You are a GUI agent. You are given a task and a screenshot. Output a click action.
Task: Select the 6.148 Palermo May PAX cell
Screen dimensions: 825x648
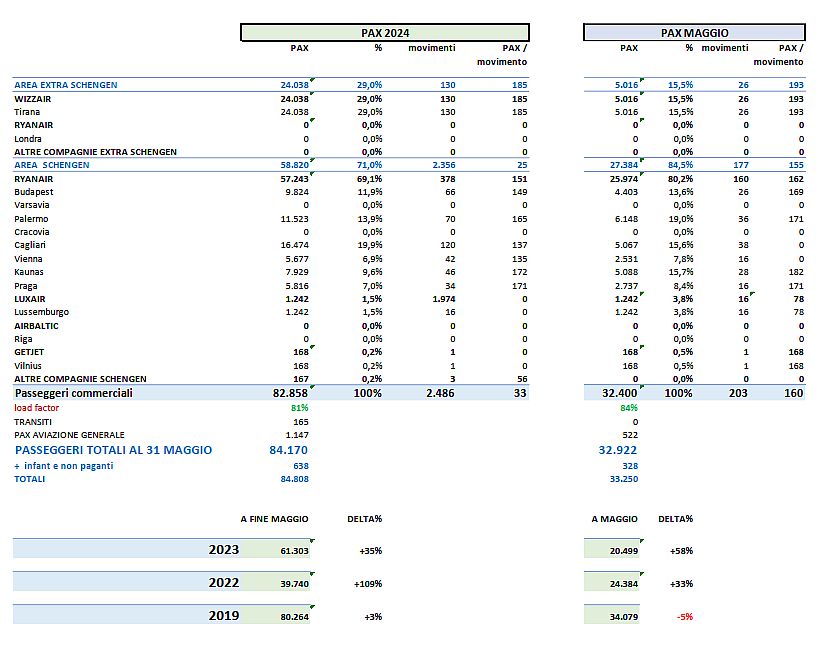626,219
